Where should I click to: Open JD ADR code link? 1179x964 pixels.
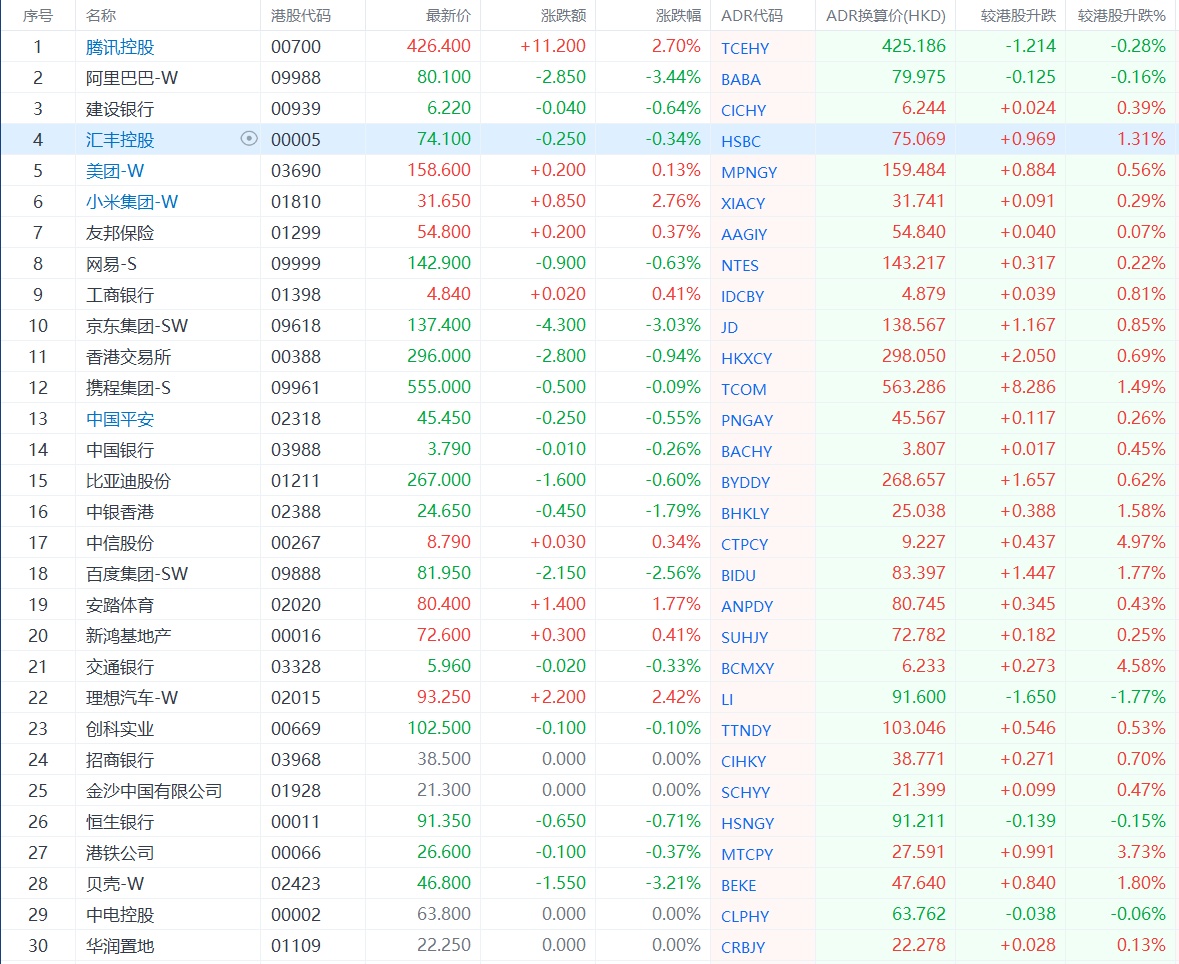[729, 328]
